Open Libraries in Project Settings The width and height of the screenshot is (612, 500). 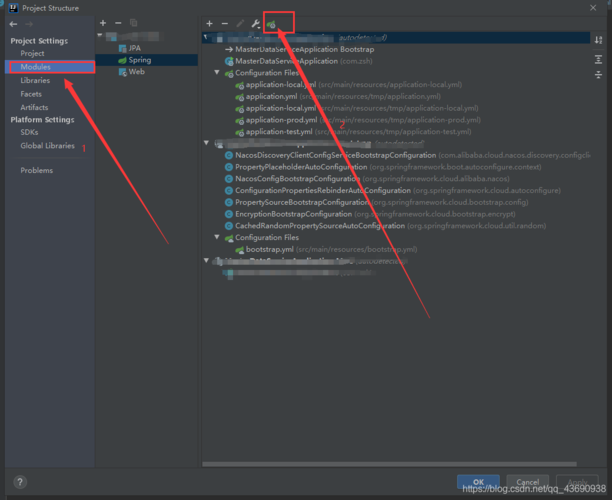tap(35, 80)
